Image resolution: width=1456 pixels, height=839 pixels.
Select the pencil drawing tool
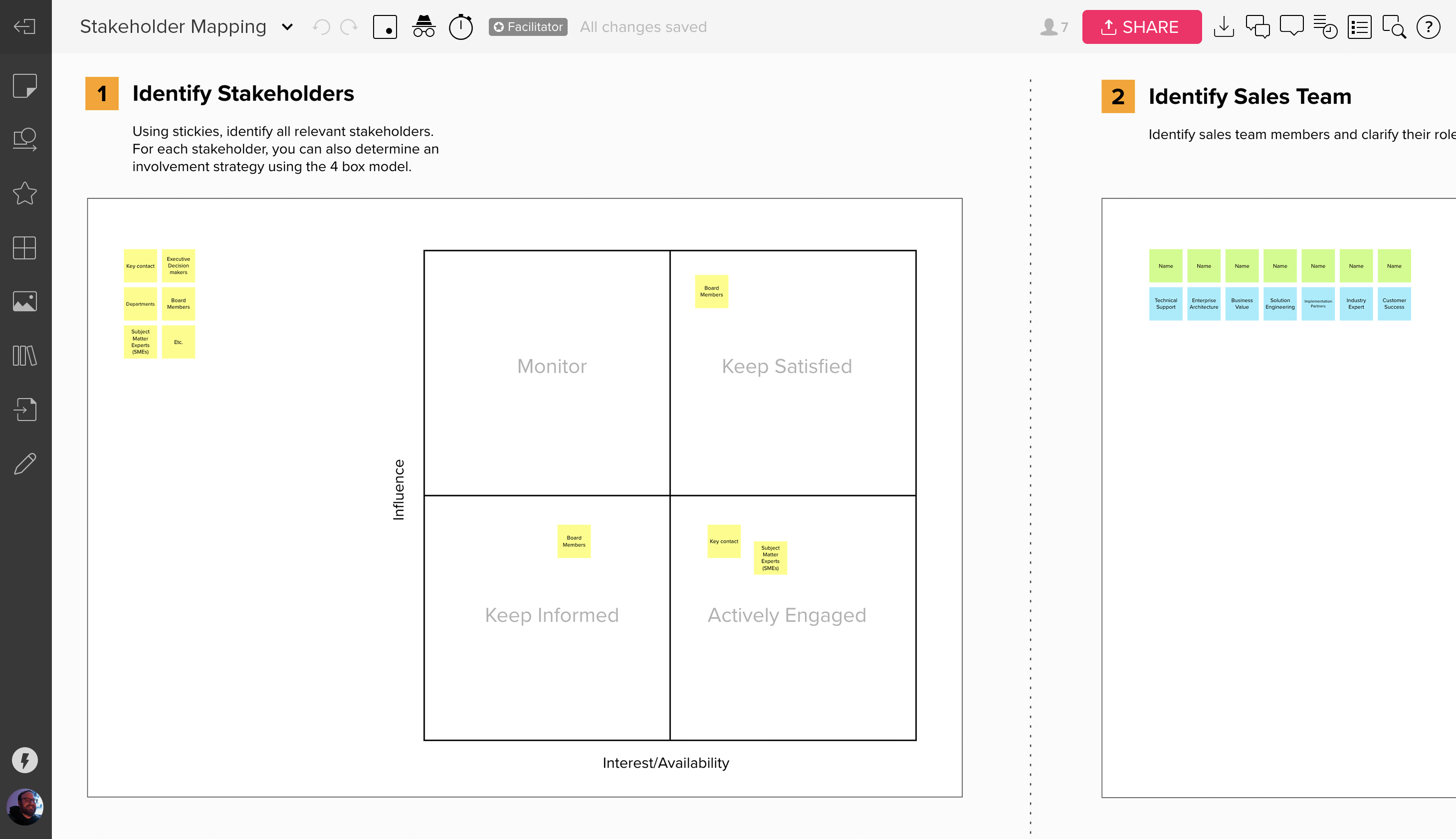click(x=25, y=463)
